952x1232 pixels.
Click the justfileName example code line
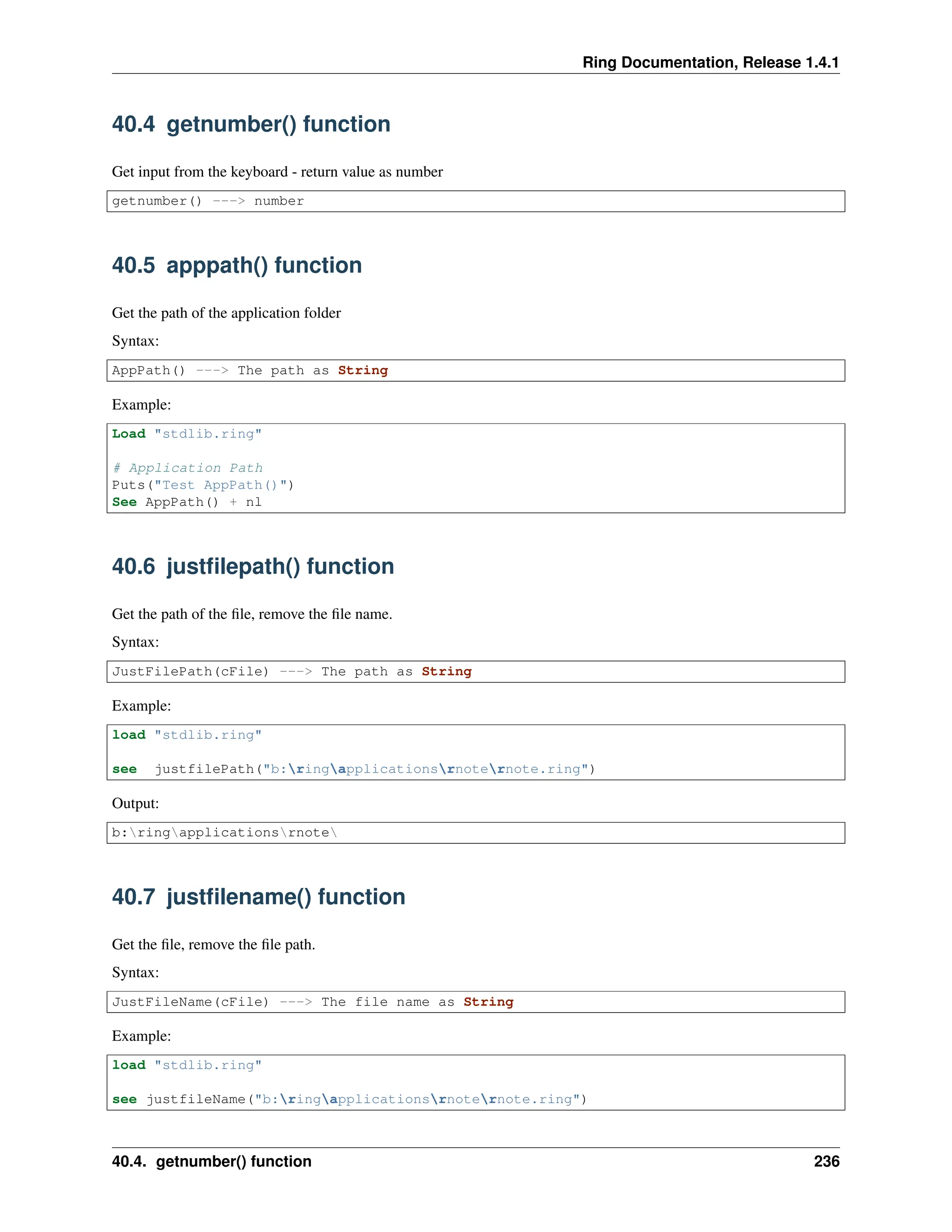pyautogui.click(x=349, y=1099)
